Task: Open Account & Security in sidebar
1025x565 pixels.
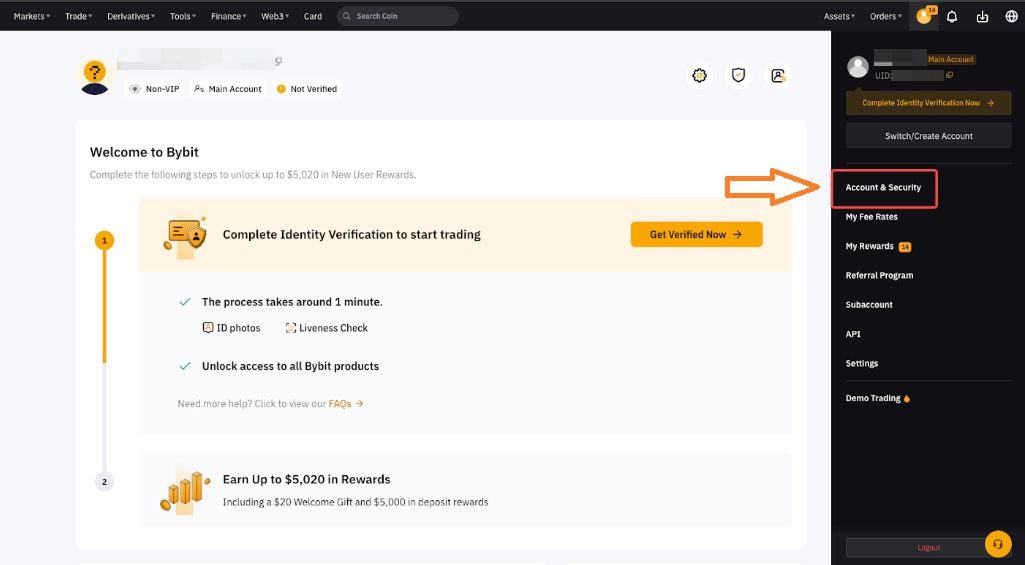Action: (883, 188)
